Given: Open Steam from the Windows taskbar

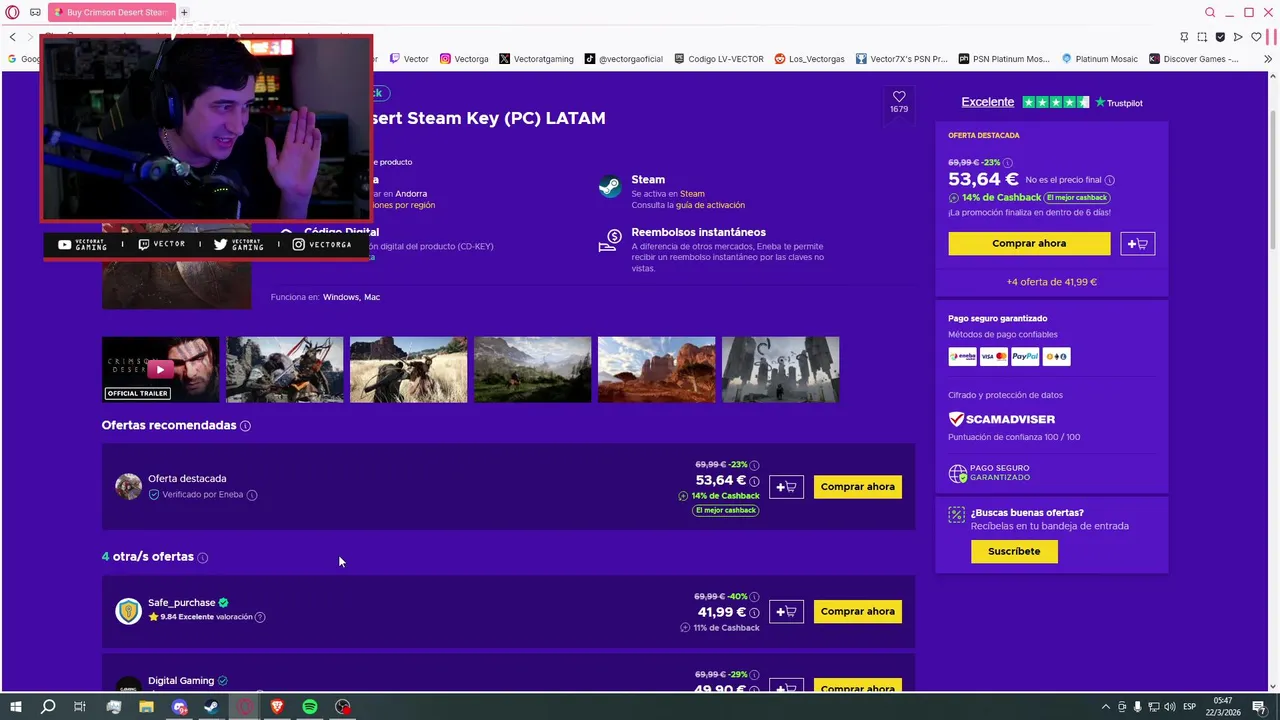Looking at the screenshot, I should tap(212, 707).
